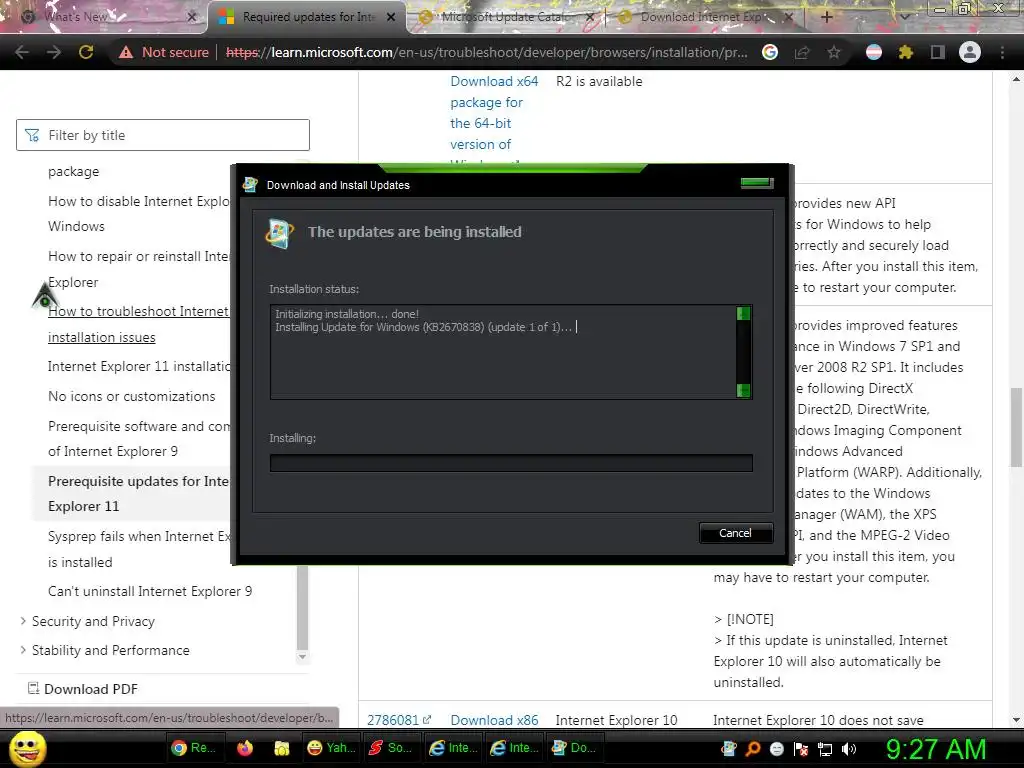
Task: Switch to the Yahoo smiley taskbar button
Action: [332, 748]
